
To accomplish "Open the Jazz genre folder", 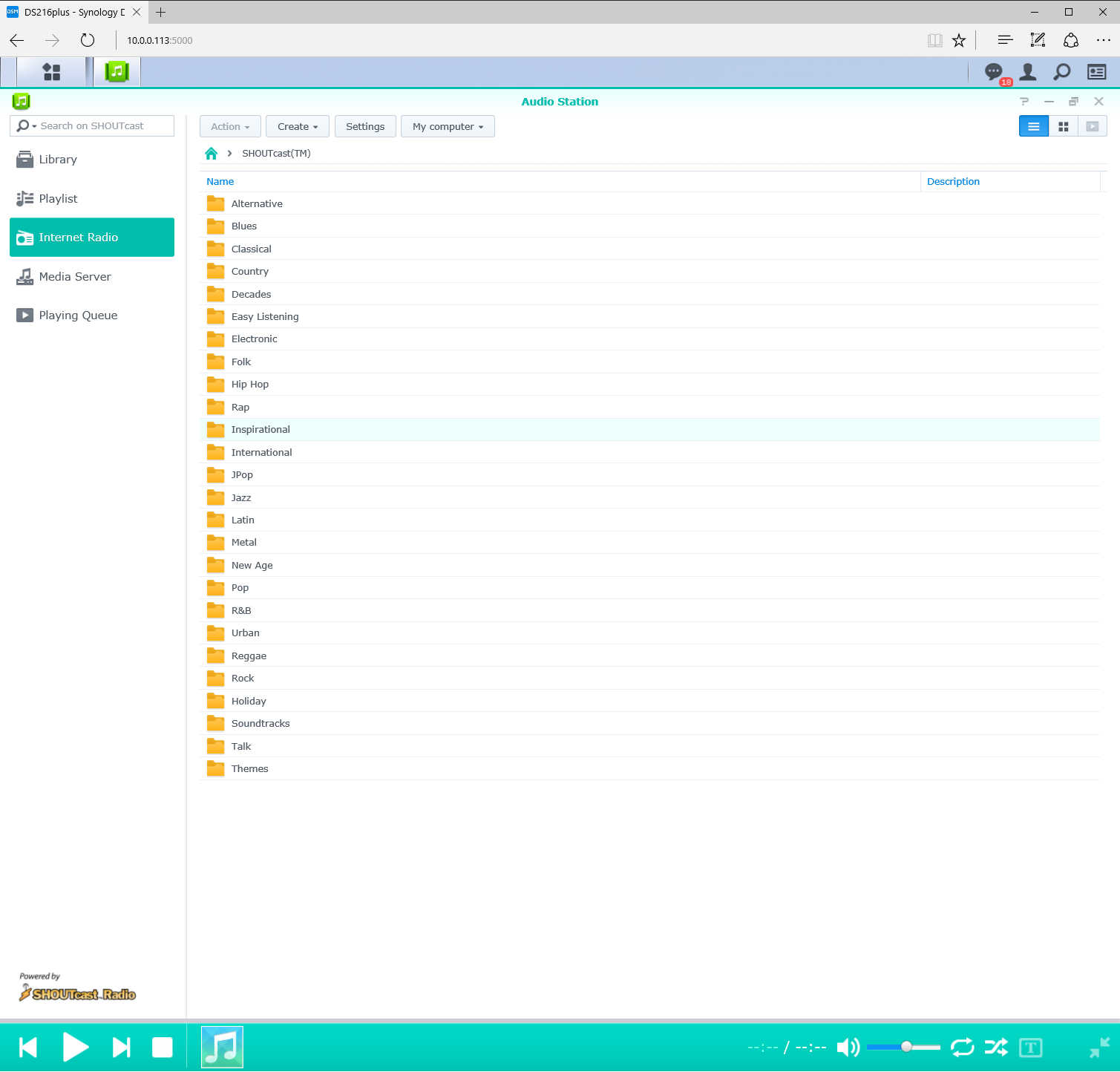I will pyautogui.click(x=241, y=498).
